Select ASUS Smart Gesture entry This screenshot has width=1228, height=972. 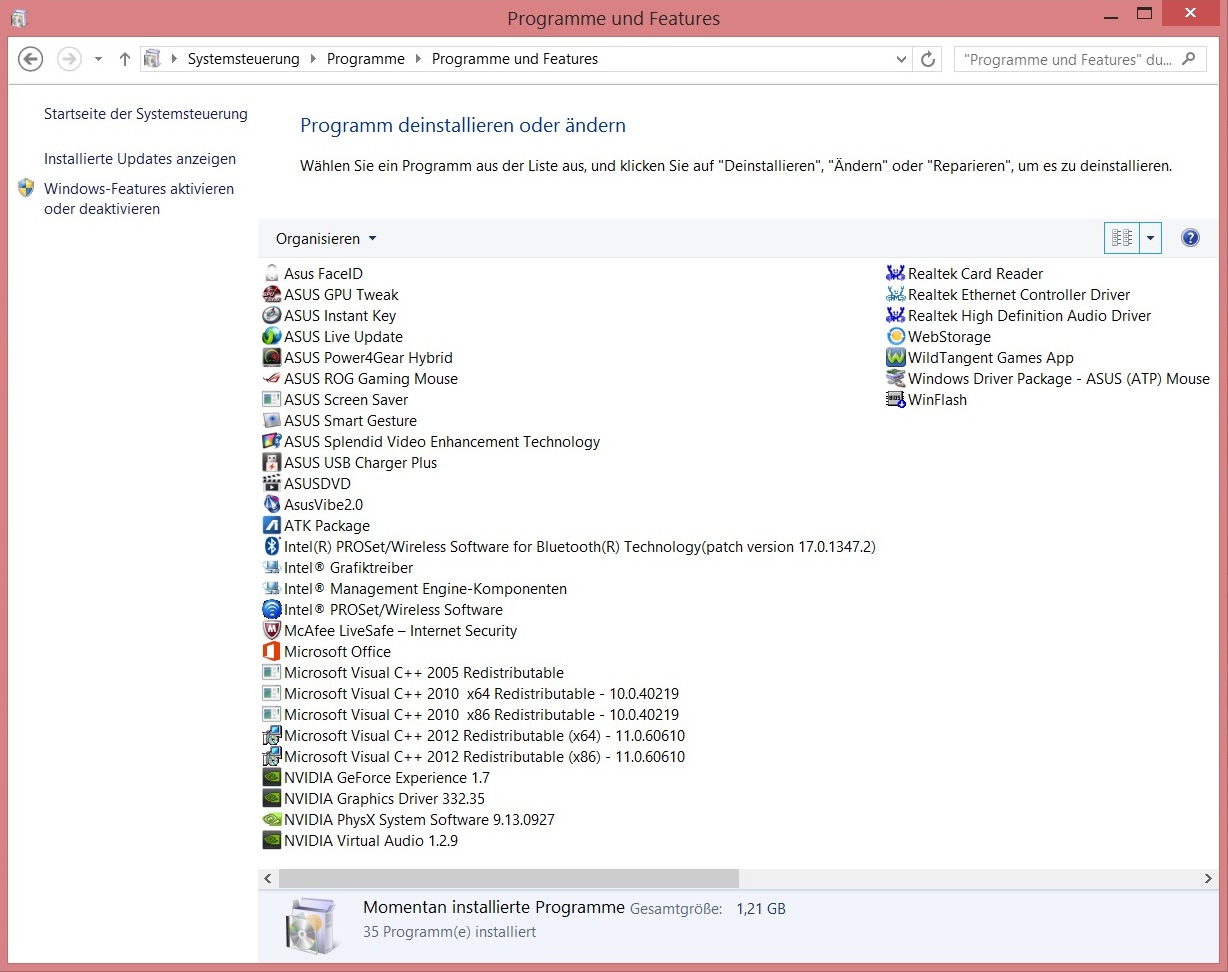339,420
